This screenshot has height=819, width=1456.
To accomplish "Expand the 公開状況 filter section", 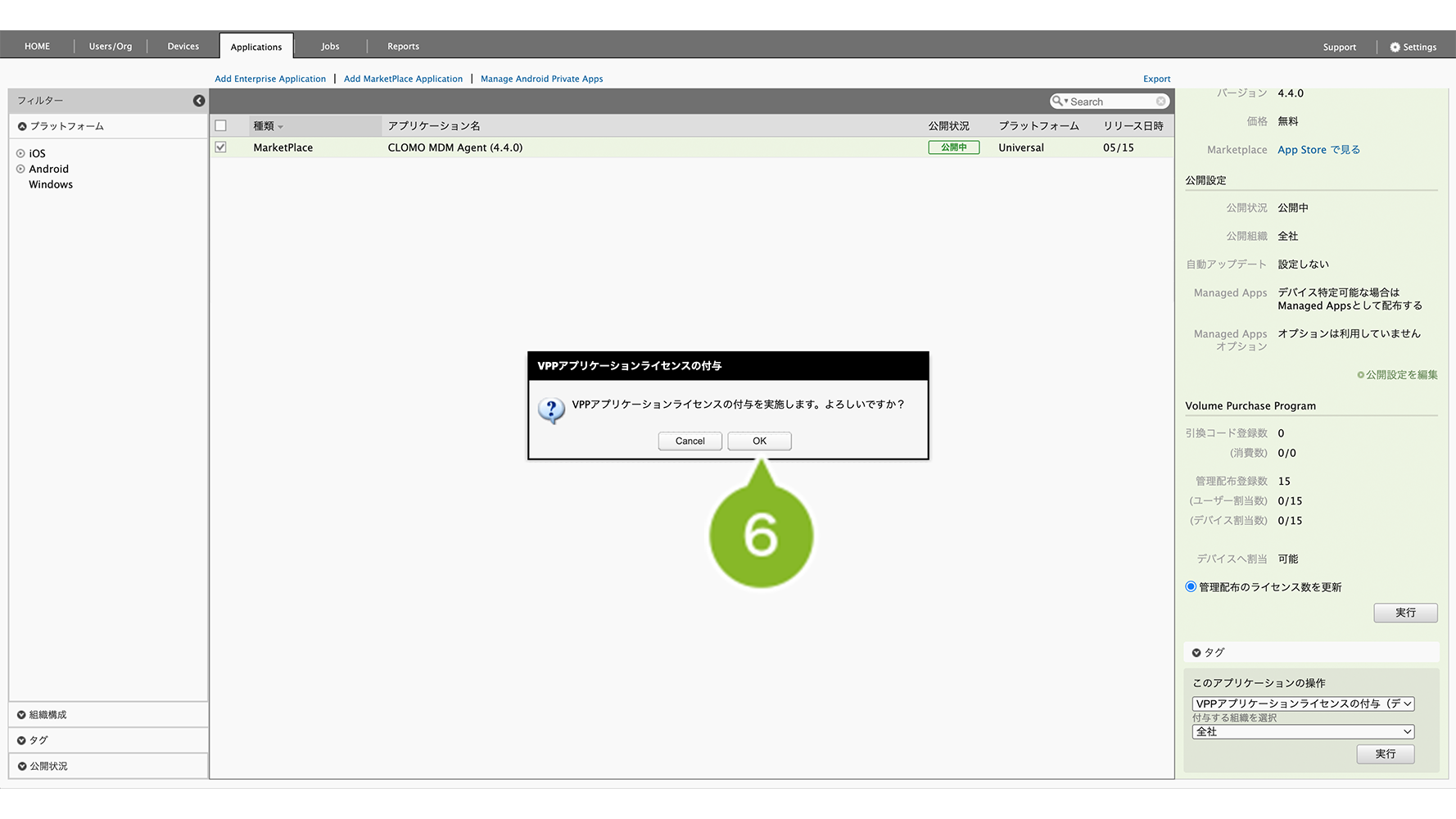I will pyautogui.click(x=21, y=767).
